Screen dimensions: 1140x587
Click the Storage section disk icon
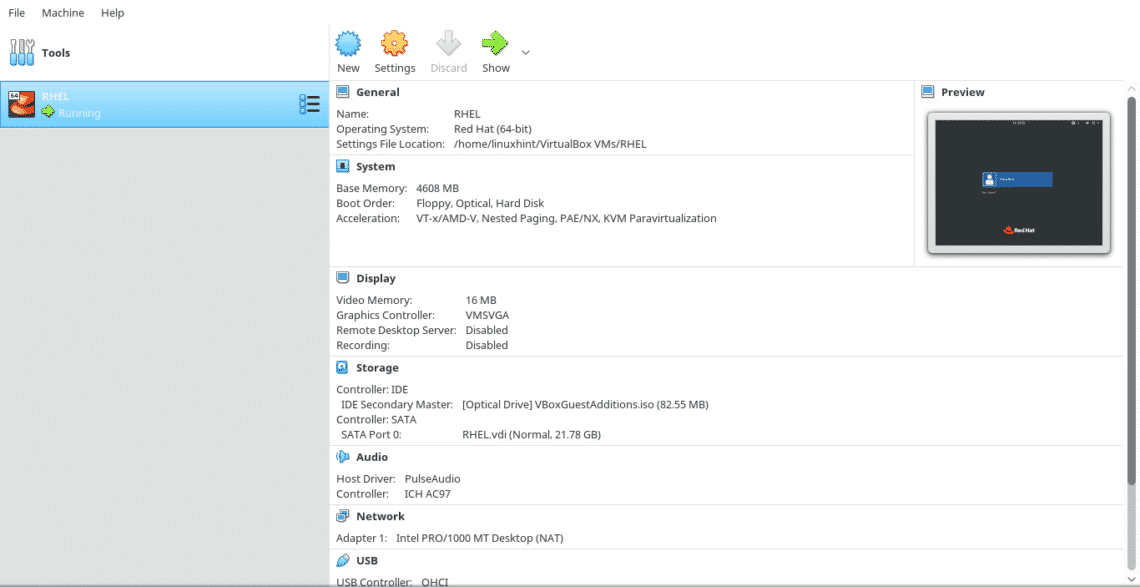(x=343, y=367)
